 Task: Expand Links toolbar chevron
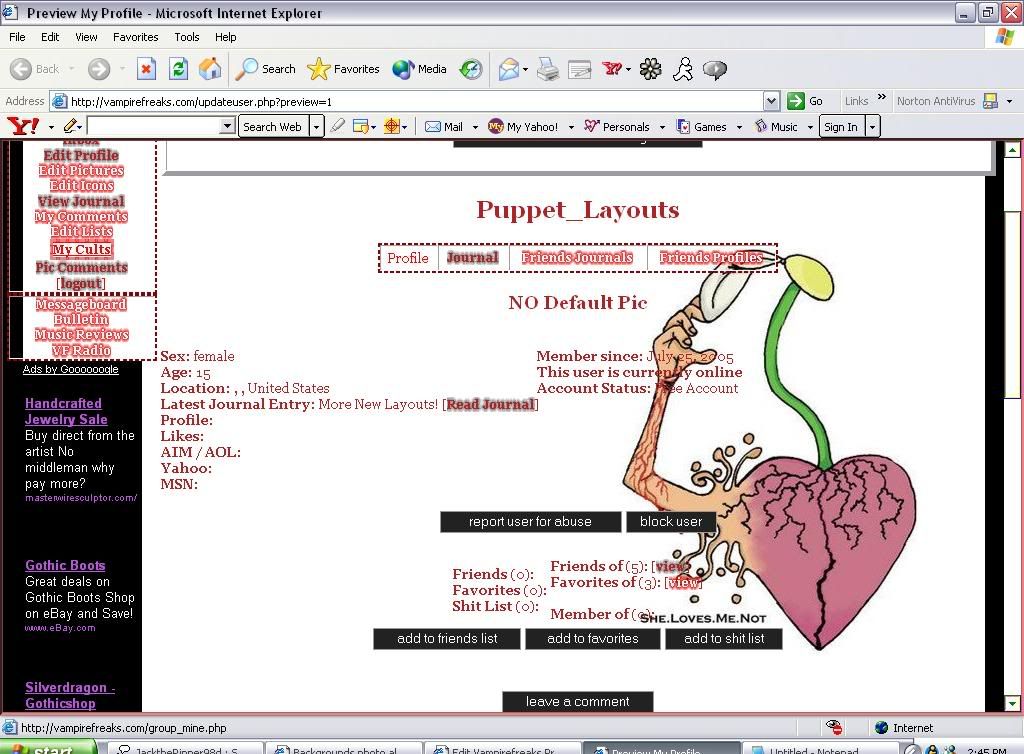(882, 97)
